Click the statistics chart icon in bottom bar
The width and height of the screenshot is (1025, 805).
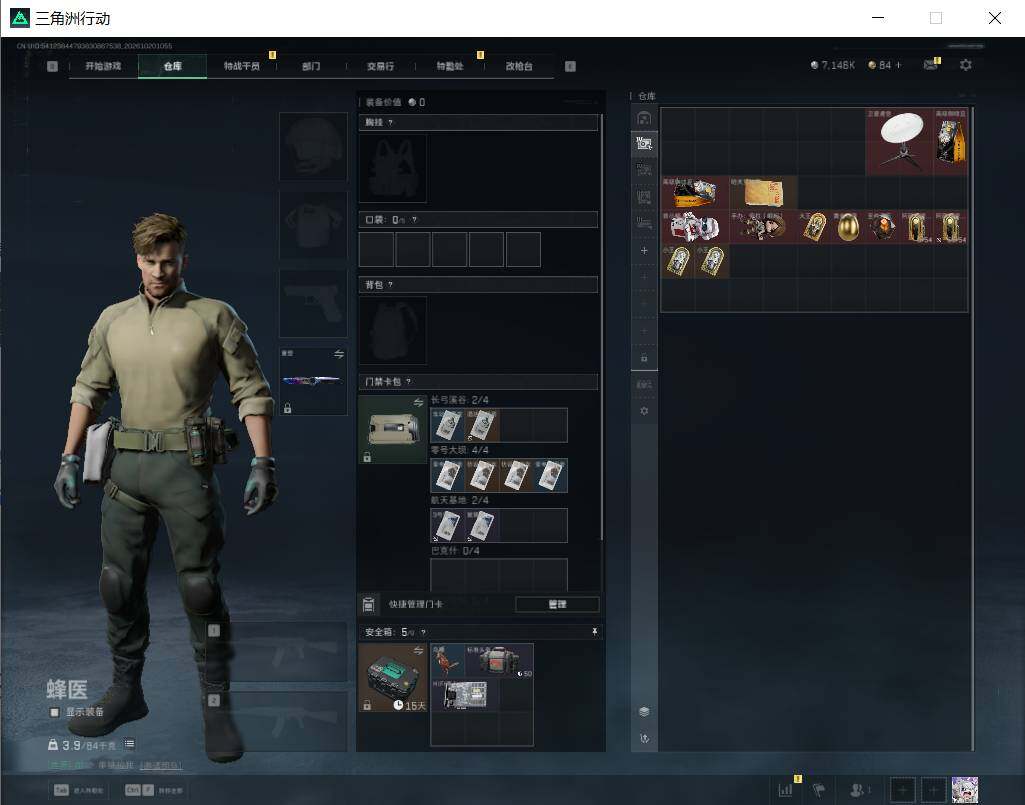click(x=785, y=789)
